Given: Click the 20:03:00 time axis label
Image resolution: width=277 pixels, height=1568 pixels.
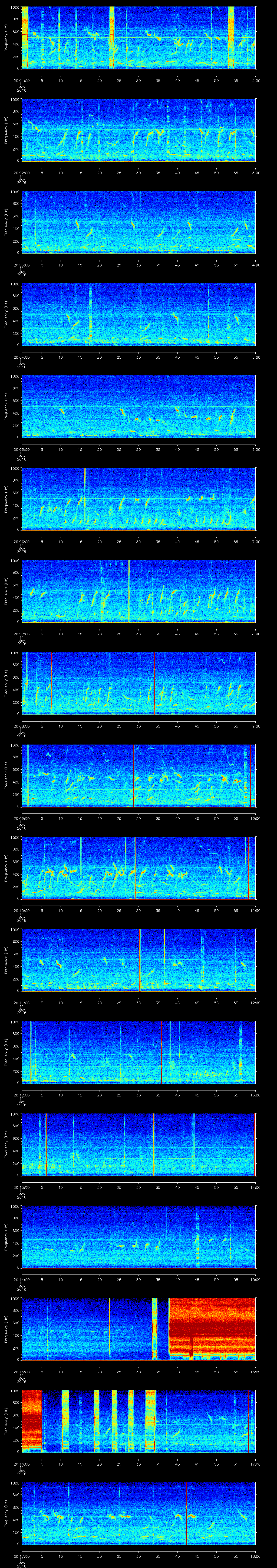Looking at the screenshot, I should (x=21, y=264).
